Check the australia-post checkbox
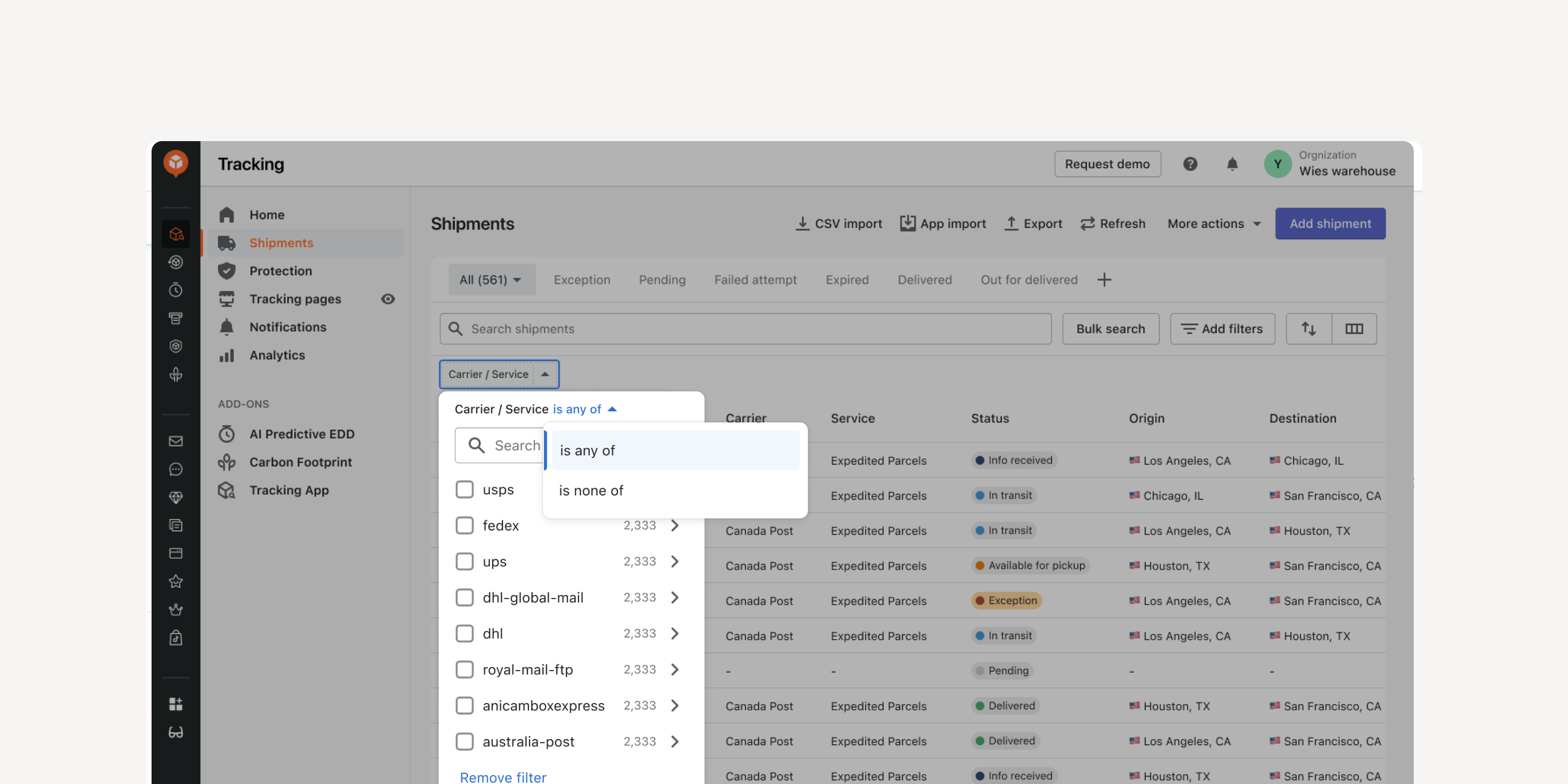This screenshot has width=1568, height=784. 465,741
